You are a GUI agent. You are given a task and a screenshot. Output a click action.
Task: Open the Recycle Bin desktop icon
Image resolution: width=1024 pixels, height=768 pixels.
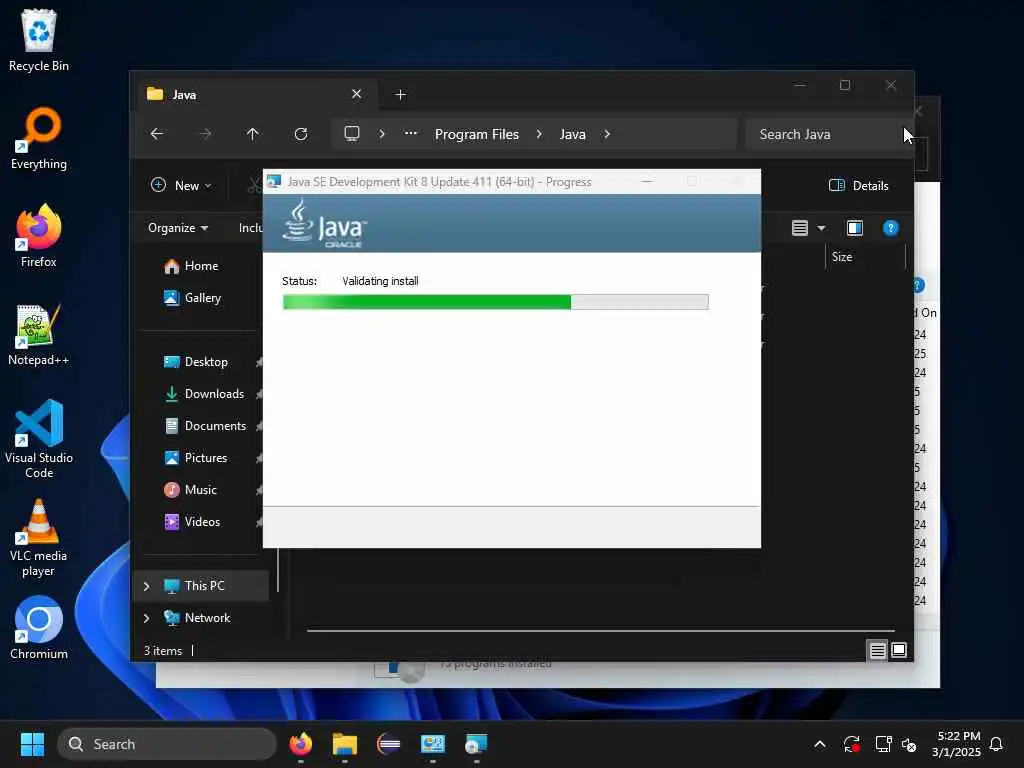point(39,40)
